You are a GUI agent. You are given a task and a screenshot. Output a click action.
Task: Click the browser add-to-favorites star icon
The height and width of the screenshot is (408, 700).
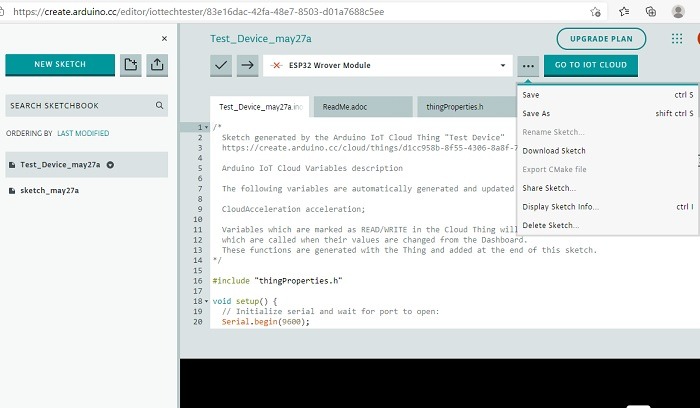click(x=595, y=12)
